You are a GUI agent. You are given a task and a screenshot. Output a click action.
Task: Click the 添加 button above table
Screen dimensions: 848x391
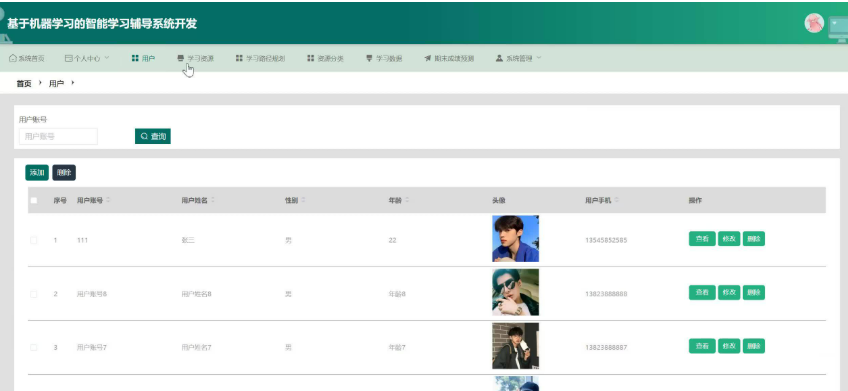37,173
